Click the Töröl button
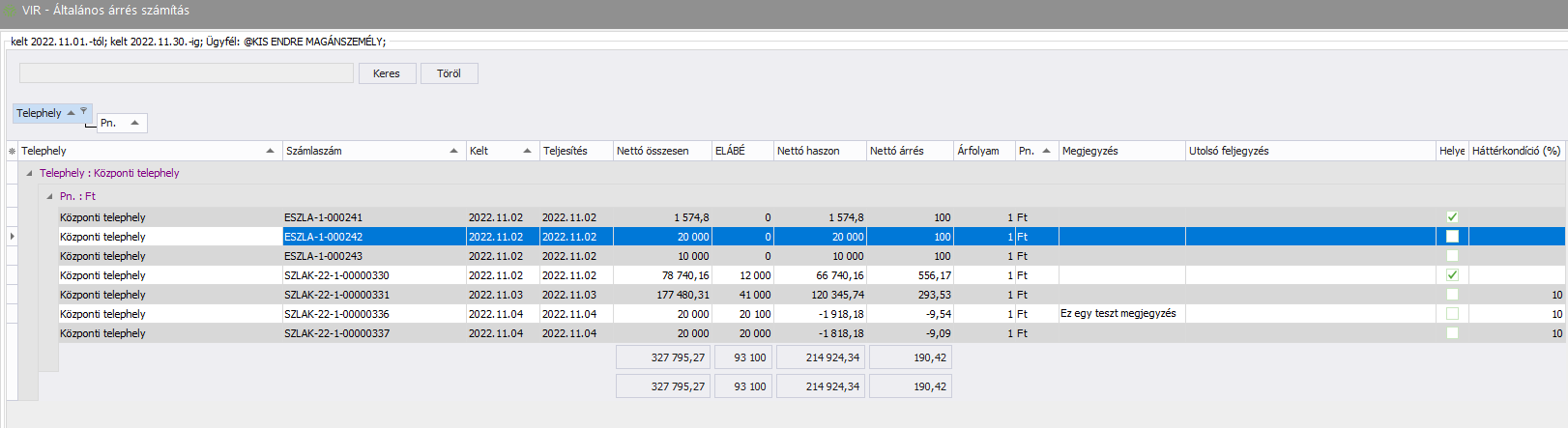The image size is (1568, 428). pos(449,73)
